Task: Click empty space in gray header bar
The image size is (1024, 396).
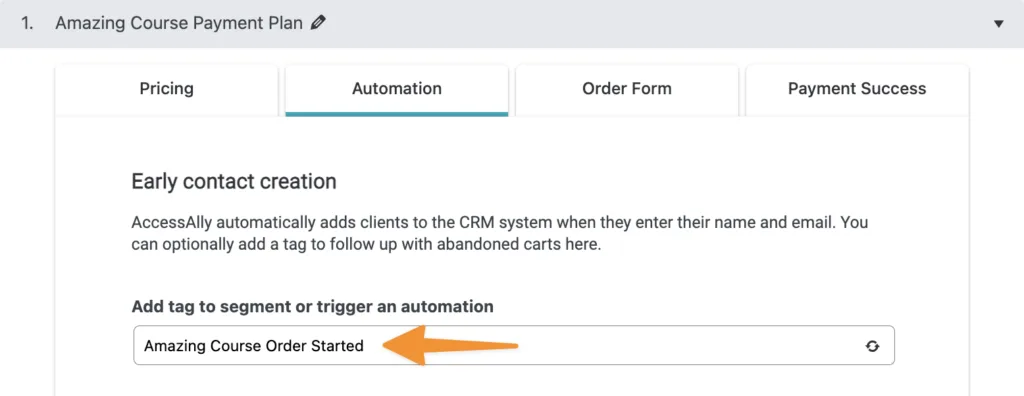Action: tap(653, 24)
